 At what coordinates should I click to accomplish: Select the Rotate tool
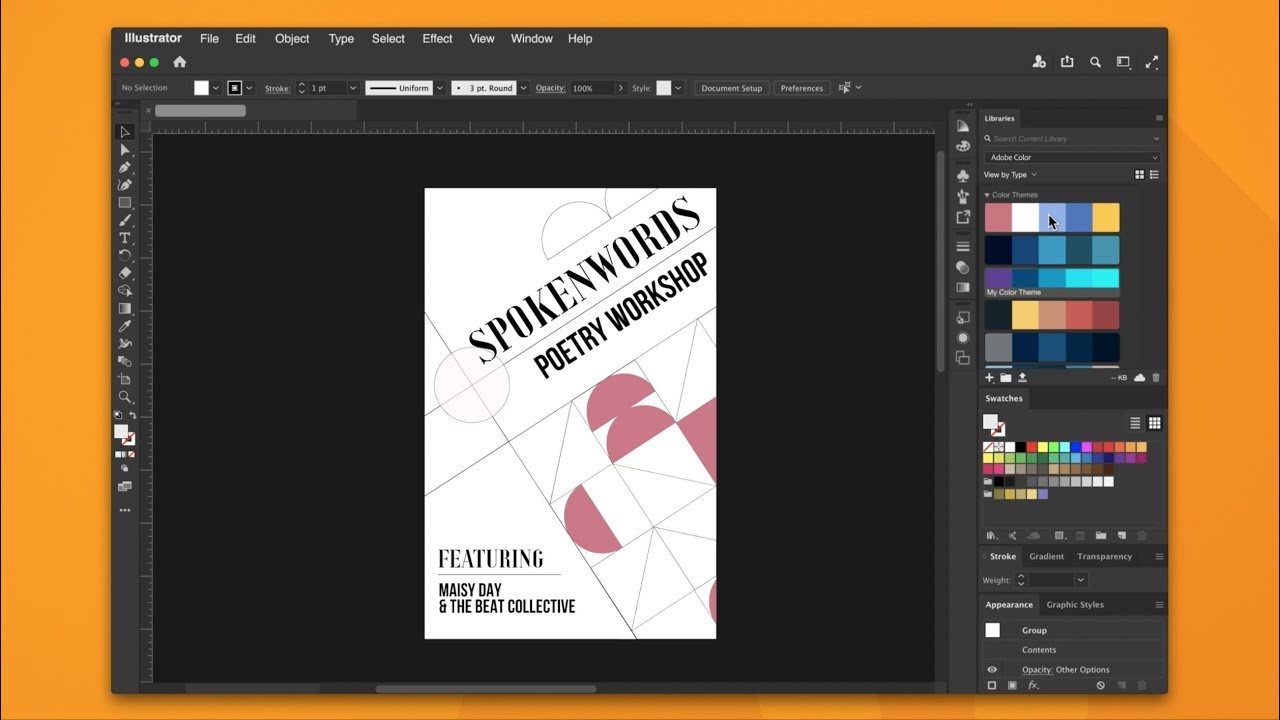(x=125, y=255)
